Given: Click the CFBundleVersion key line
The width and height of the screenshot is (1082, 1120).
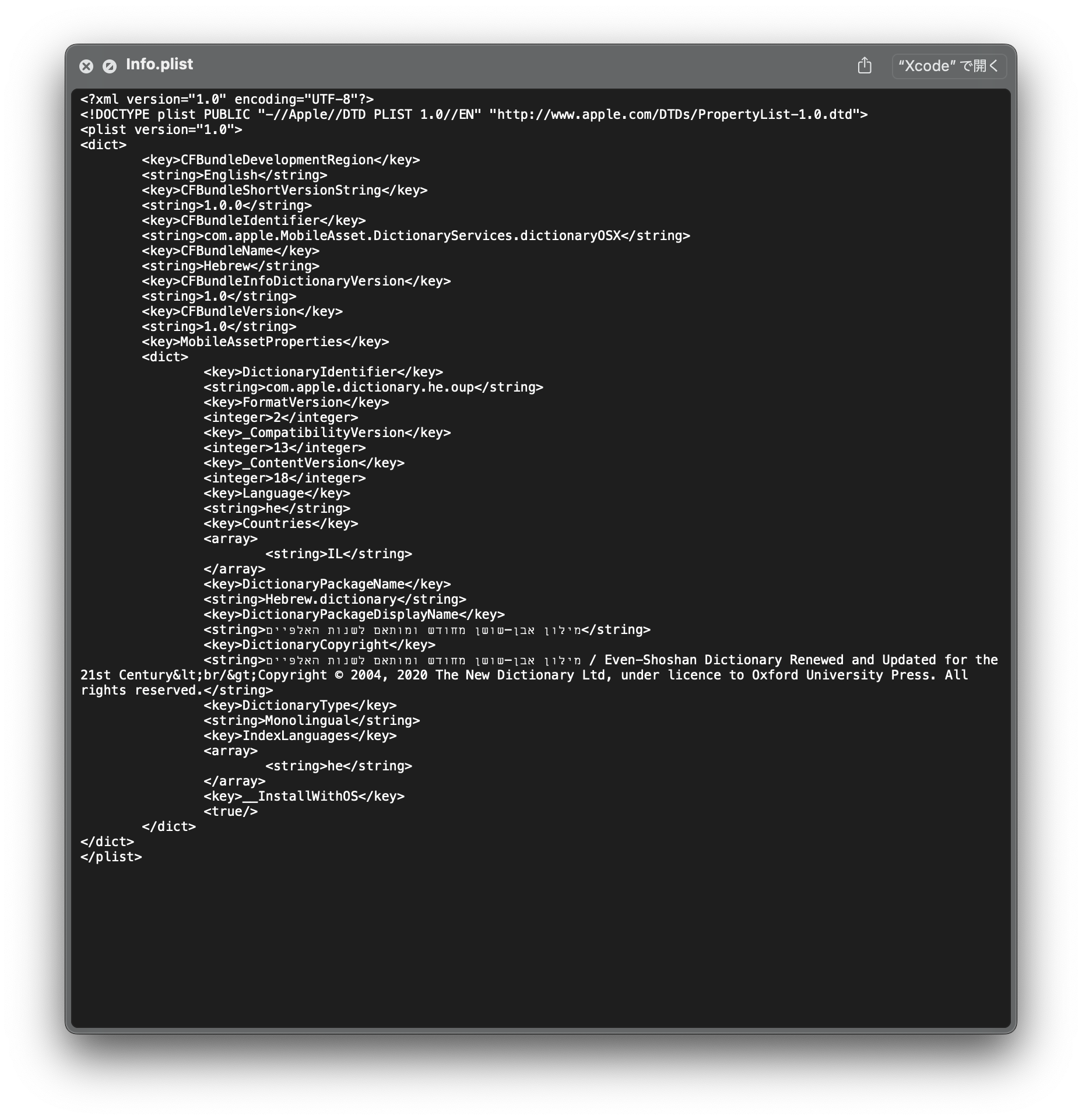Looking at the screenshot, I should (243, 311).
